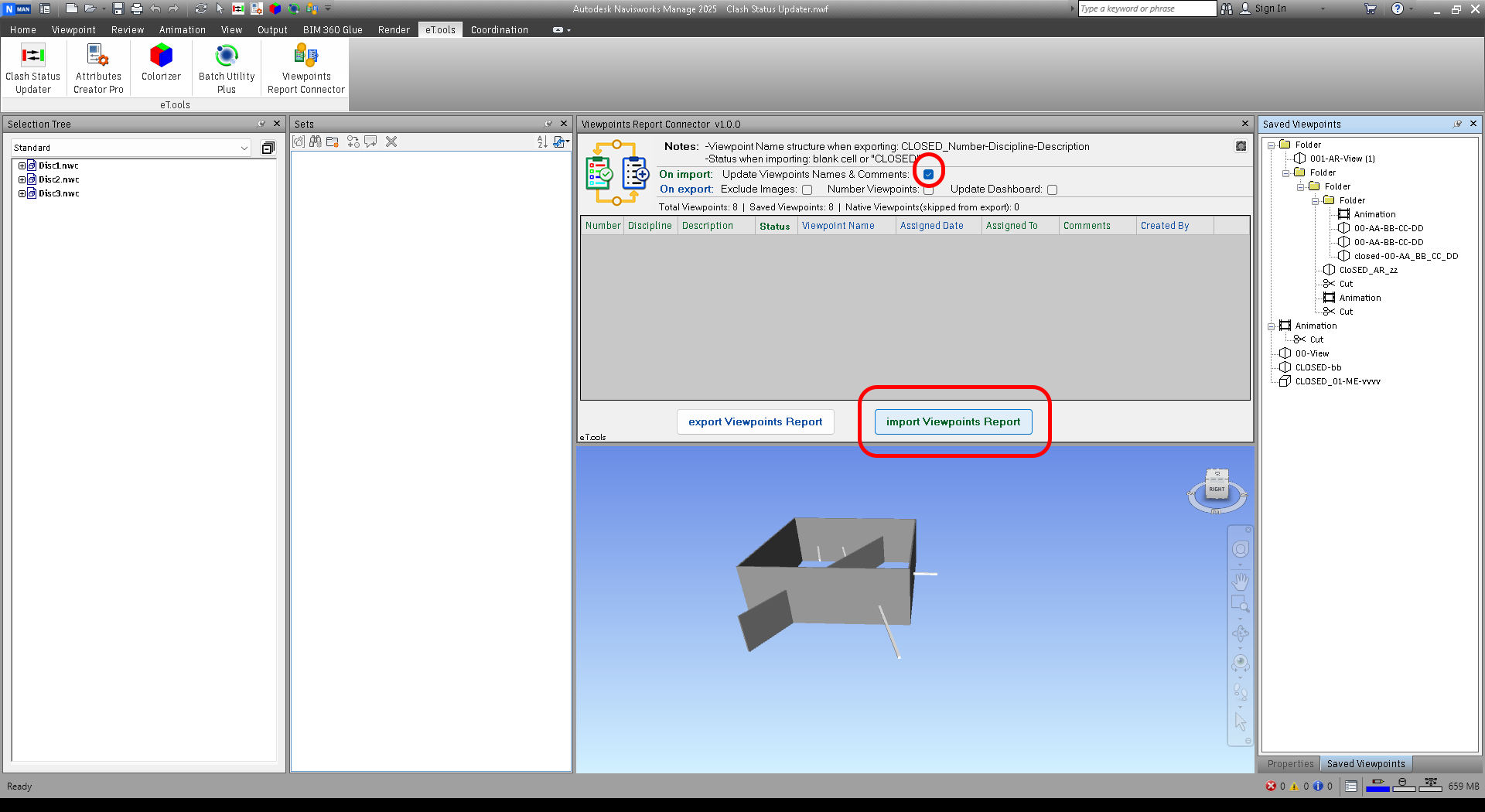Collapse all in the Selection Tree
Viewport: 1485px width, 812px height.
[x=268, y=148]
